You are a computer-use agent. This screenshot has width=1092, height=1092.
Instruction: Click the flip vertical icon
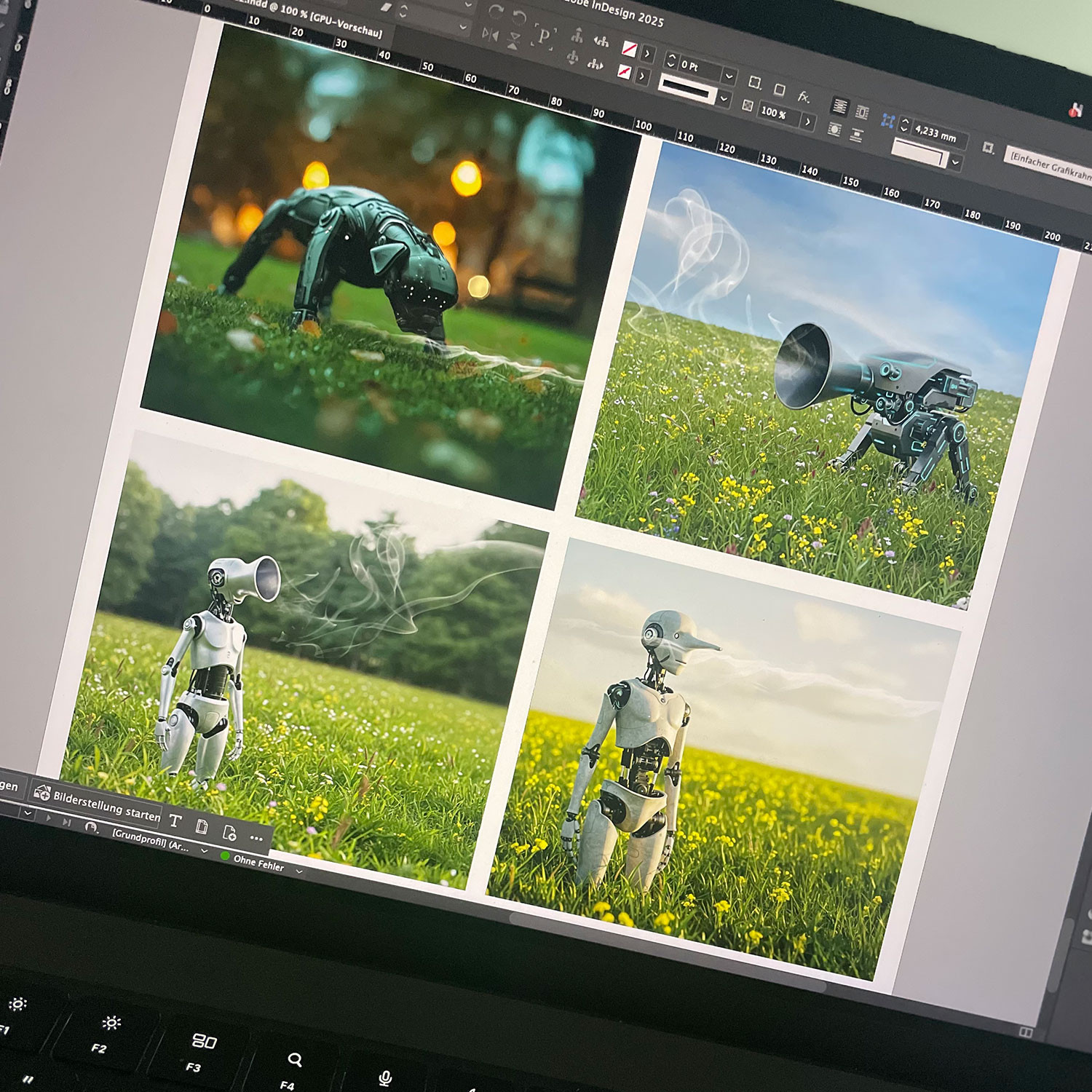click(x=514, y=40)
